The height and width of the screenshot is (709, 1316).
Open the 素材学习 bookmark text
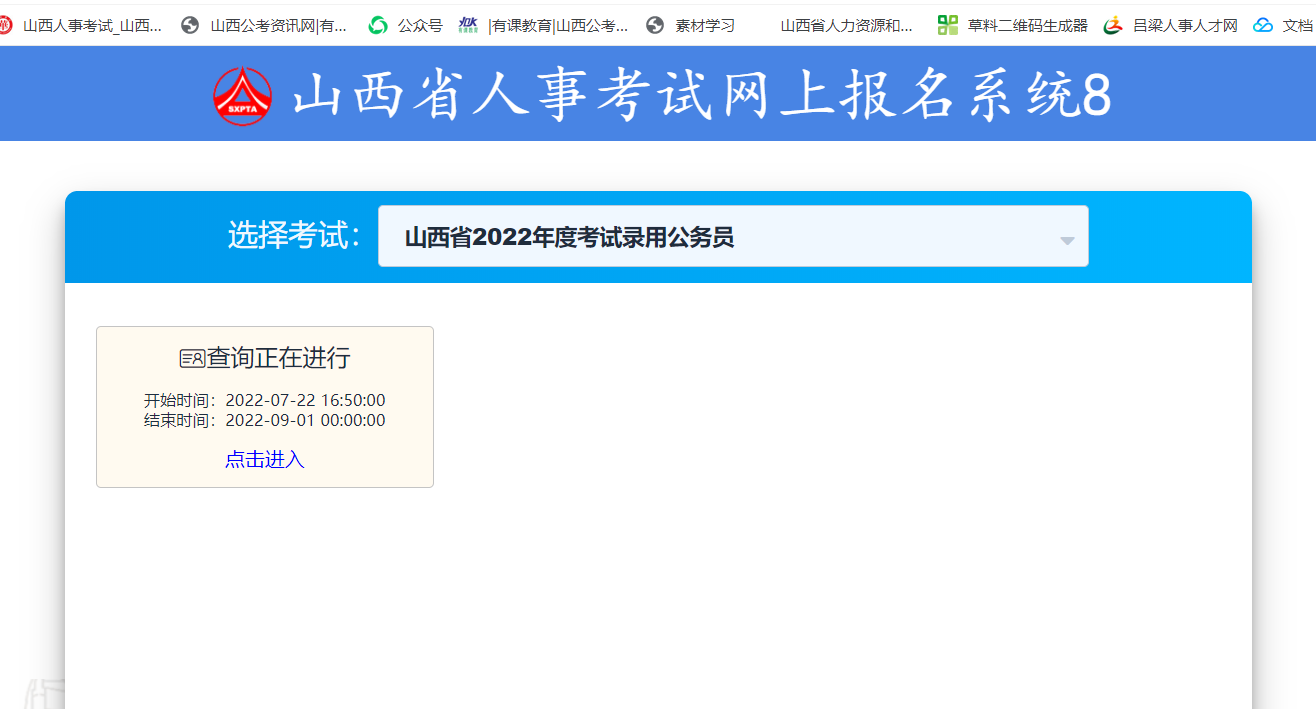click(704, 26)
